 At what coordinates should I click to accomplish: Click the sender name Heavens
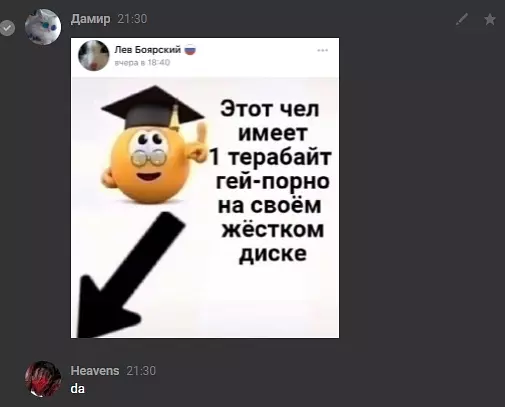95,371
